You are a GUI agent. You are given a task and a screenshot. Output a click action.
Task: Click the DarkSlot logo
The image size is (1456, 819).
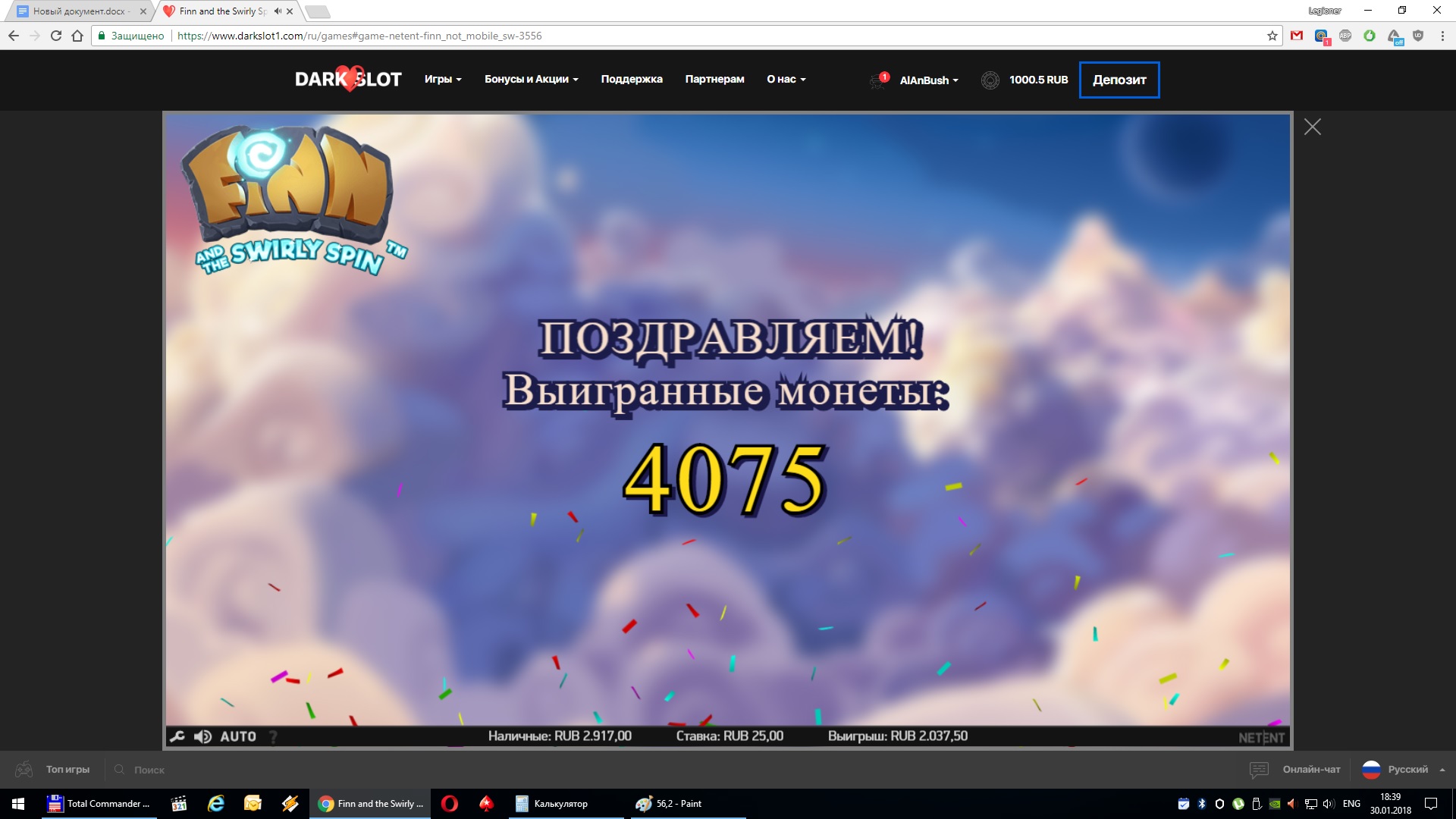pyautogui.click(x=348, y=79)
